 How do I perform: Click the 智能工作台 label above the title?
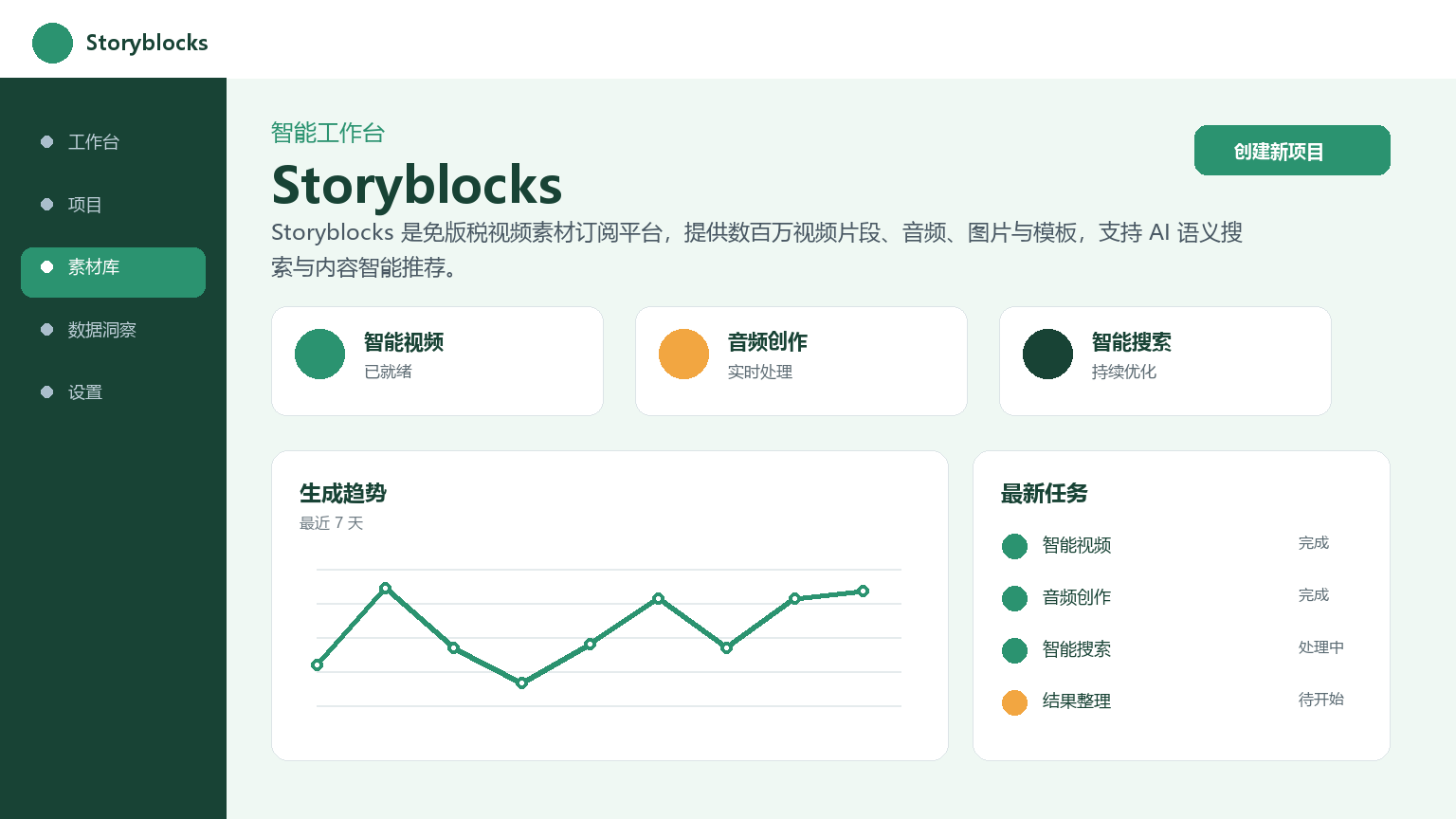click(328, 133)
